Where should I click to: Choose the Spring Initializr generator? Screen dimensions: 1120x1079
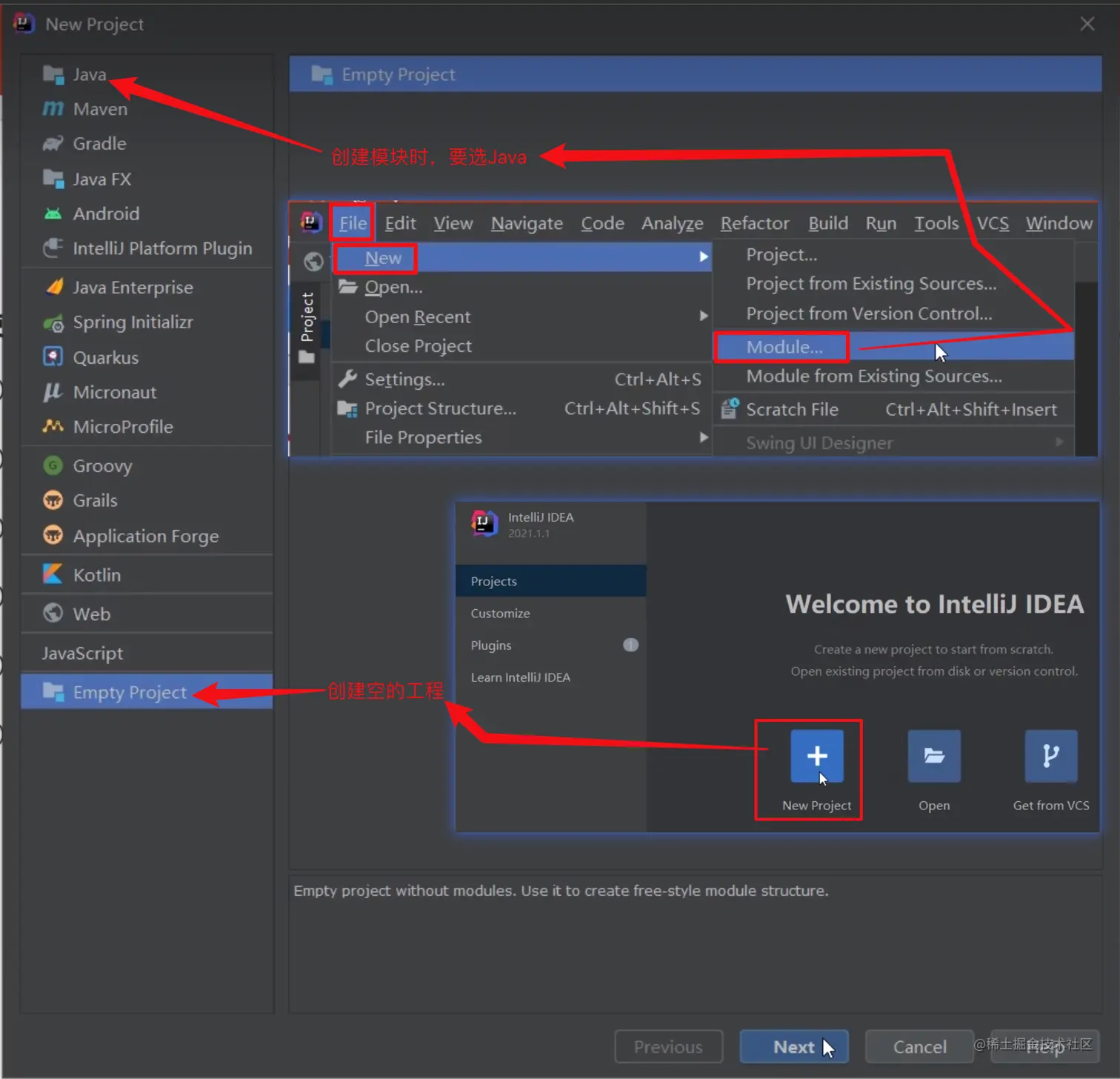click(x=147, y=322)
